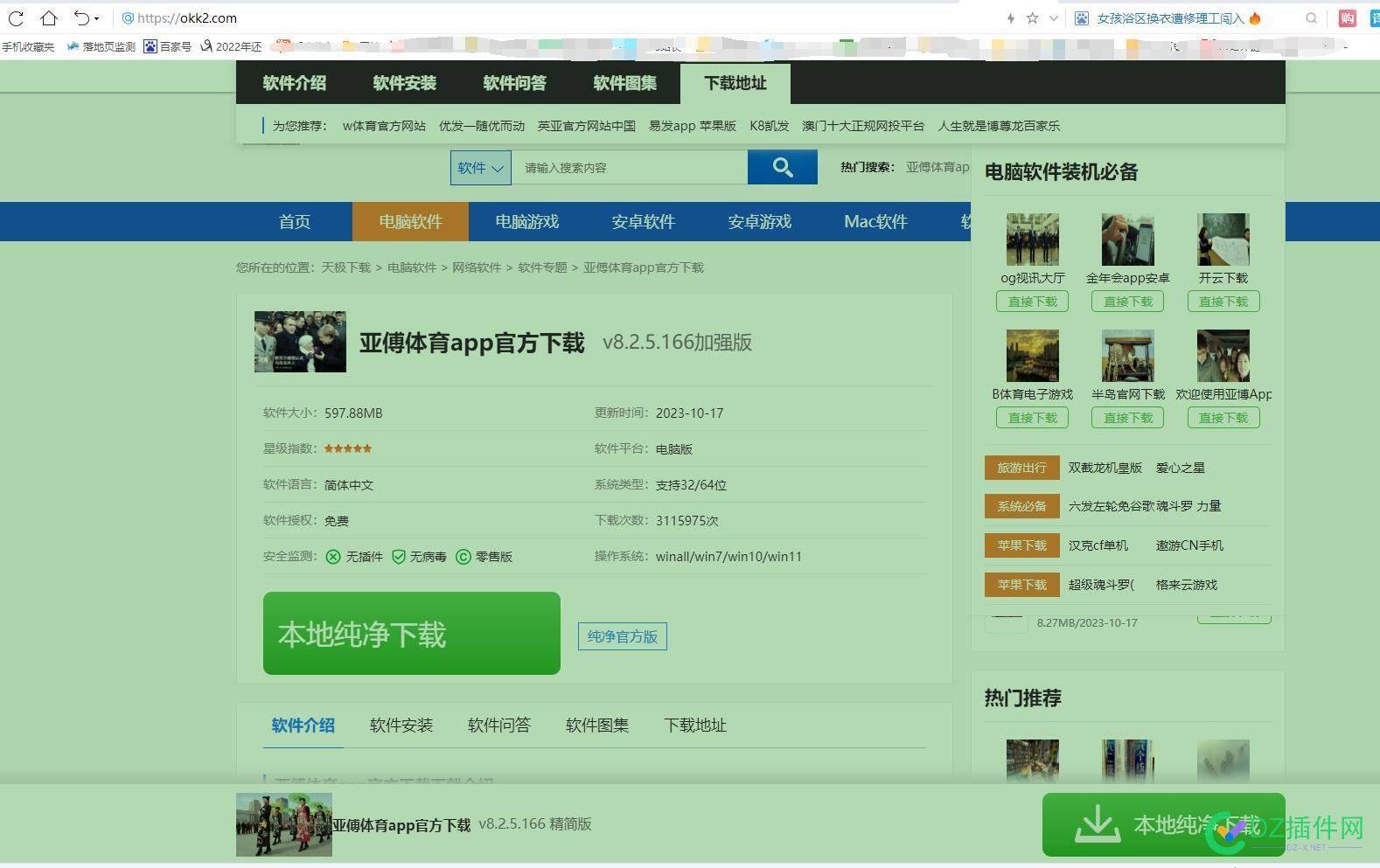Open 落地页监测 bookmark in bookmarks bar
Viewport: 1380px width, 868px height.
pyautogui.click(x=101, y=46)
